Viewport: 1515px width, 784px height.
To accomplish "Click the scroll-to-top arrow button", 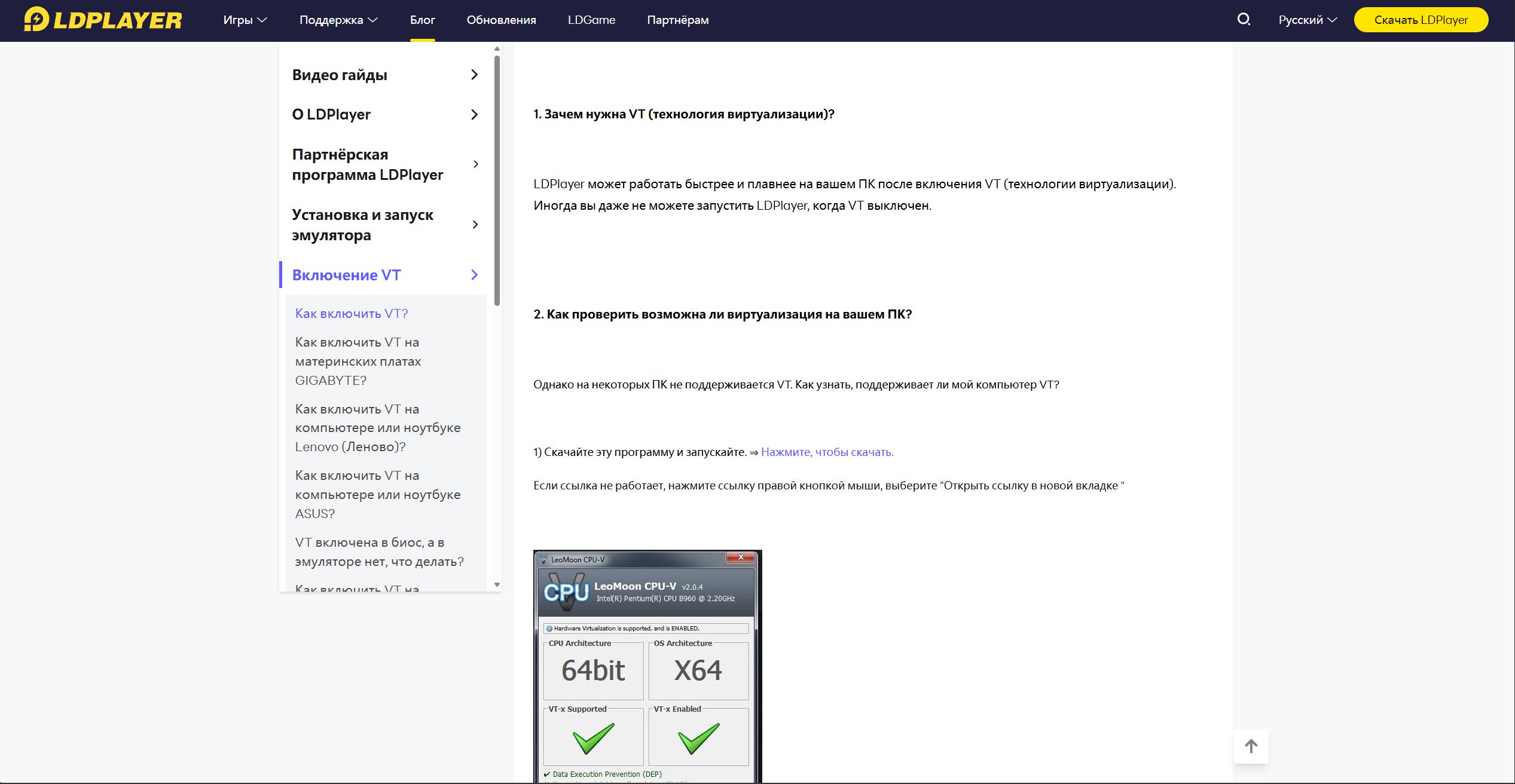I will [x=1251, y=746].
